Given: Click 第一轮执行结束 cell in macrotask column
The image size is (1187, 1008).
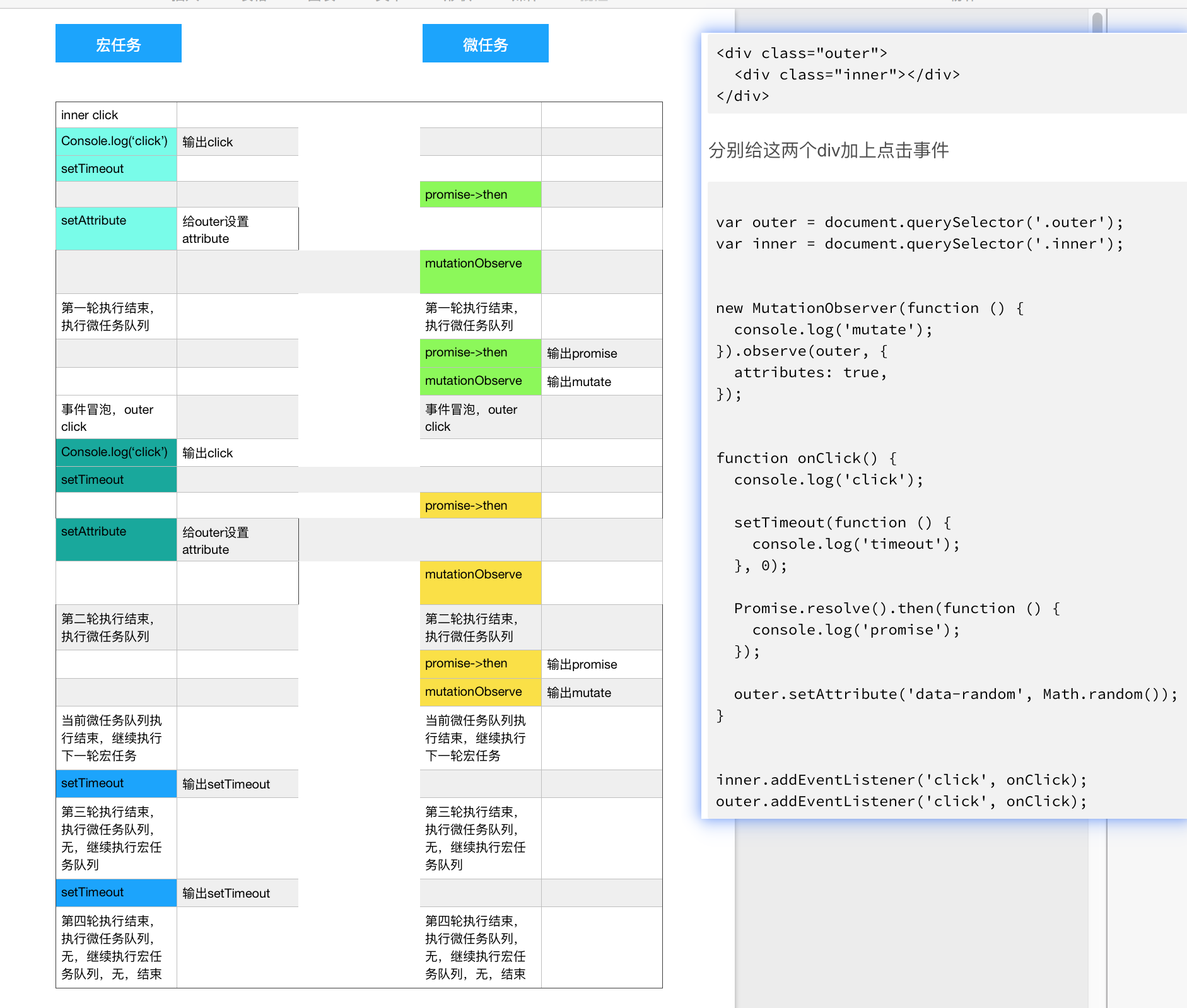Looking at the screenshot, I should tap(117, 317).
